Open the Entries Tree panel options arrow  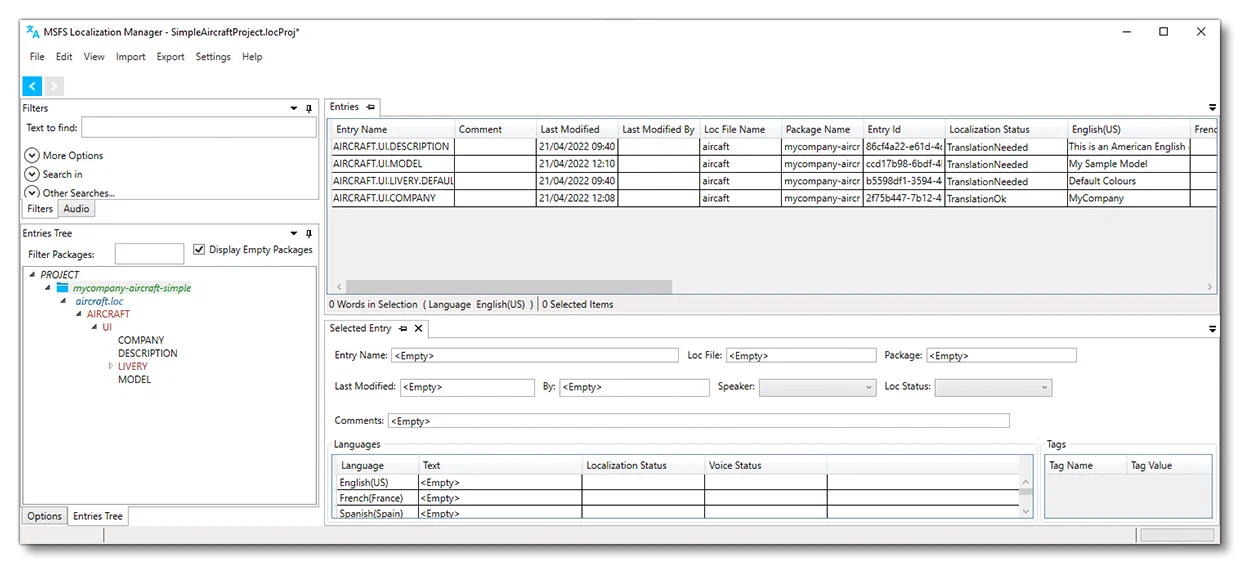point(294,233)
